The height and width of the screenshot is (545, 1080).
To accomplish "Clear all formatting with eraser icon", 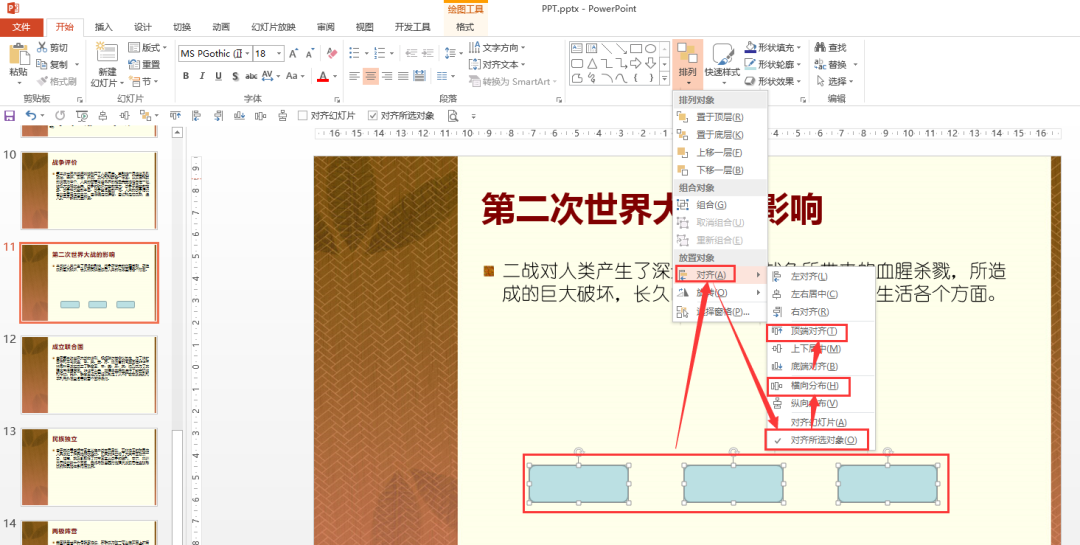I will tap(332, 54).
